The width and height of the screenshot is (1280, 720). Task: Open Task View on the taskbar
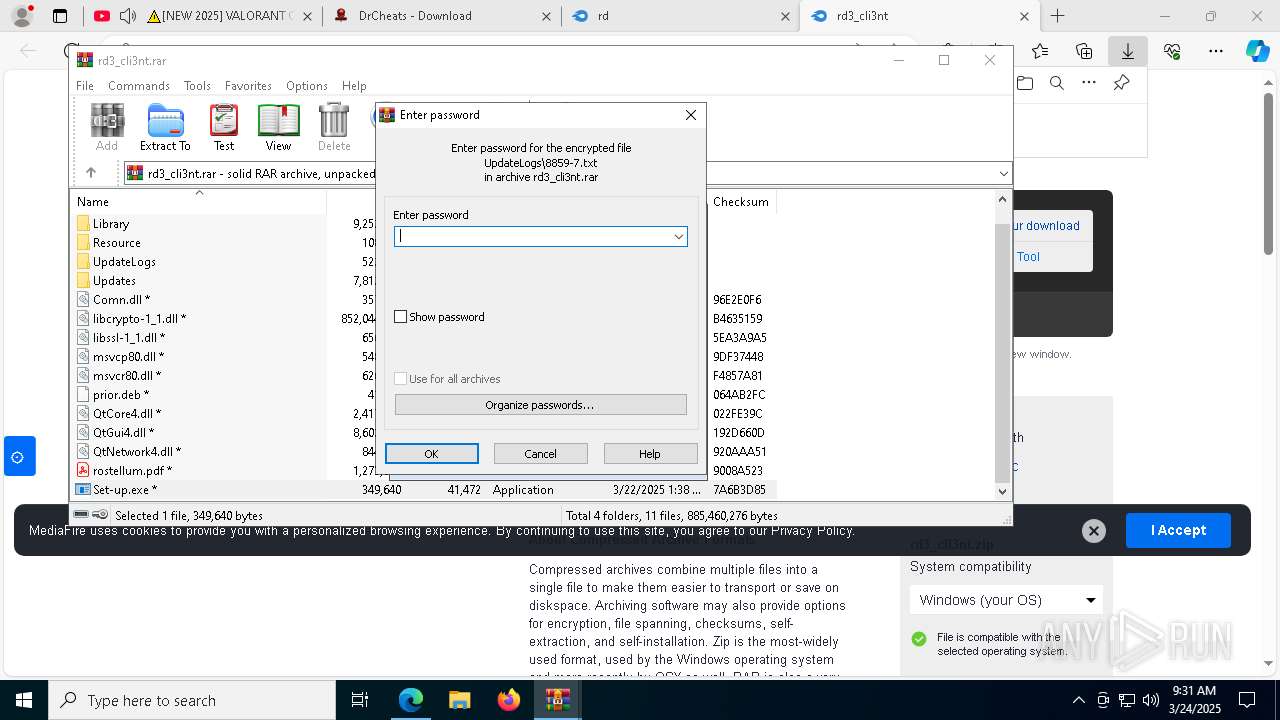click(x=361, y=700)
